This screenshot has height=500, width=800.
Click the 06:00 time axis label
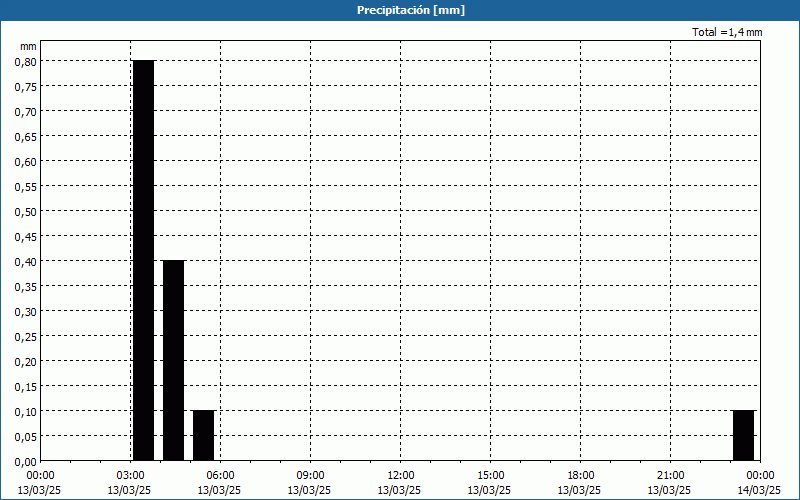coord(220,476)
